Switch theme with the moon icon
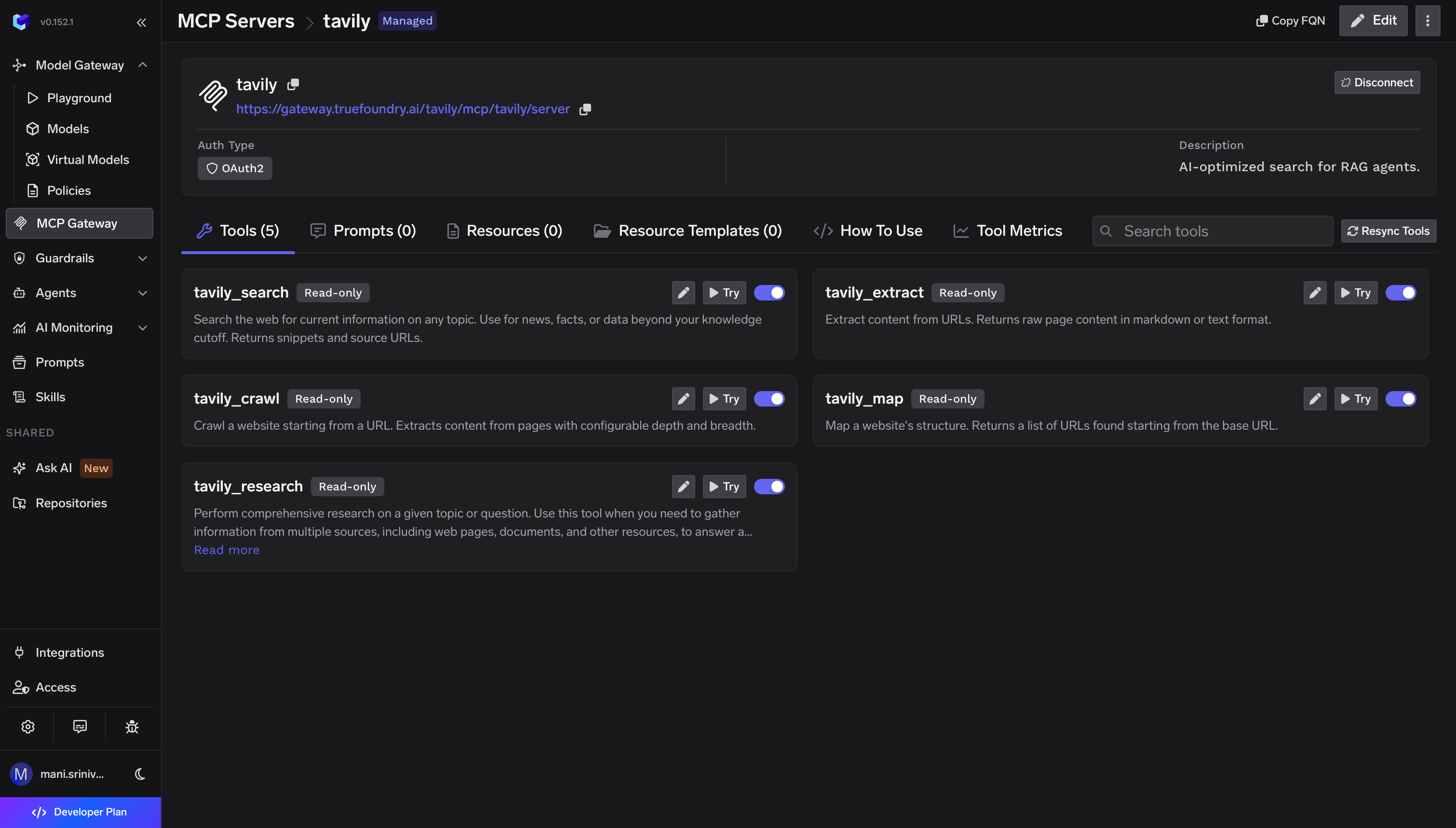The height and width of the screenshot is (828, 1456). pos(140,774)
